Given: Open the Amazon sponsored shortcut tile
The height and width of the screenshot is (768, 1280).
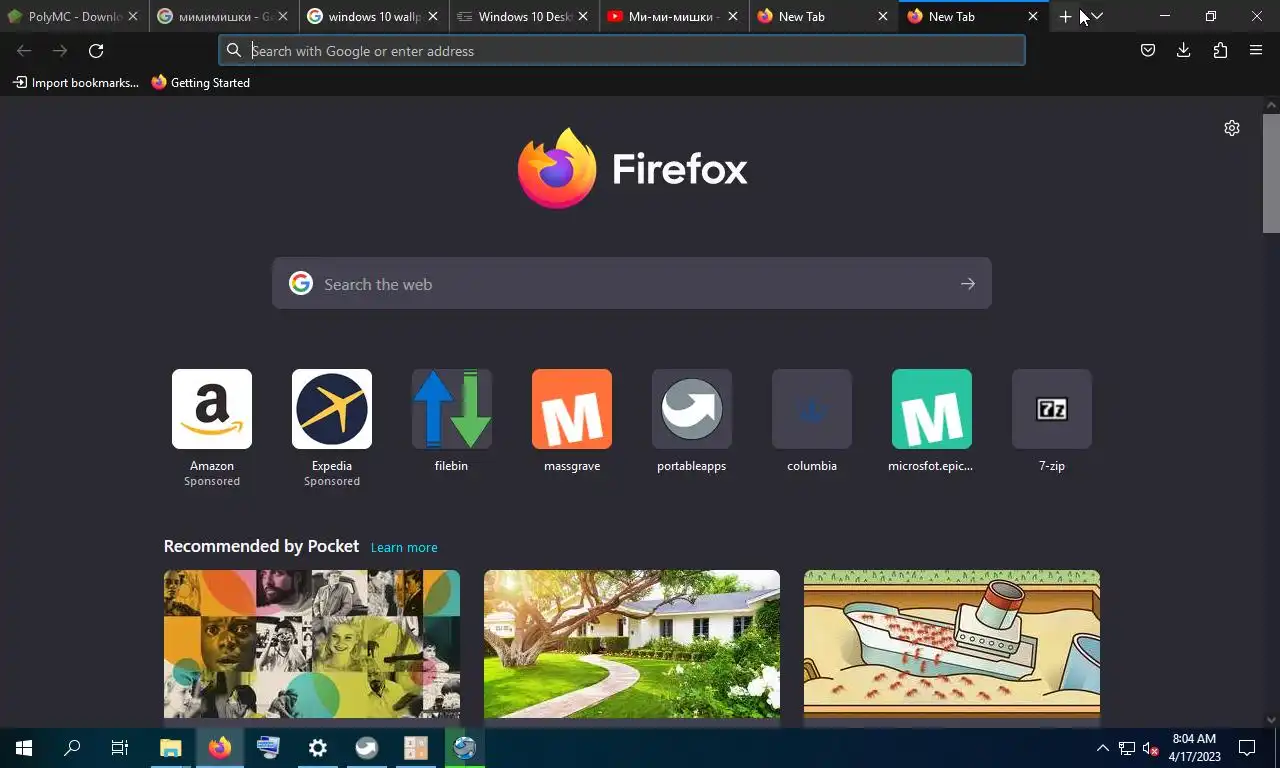Looking at the screenshot, I should pos(212,409).
